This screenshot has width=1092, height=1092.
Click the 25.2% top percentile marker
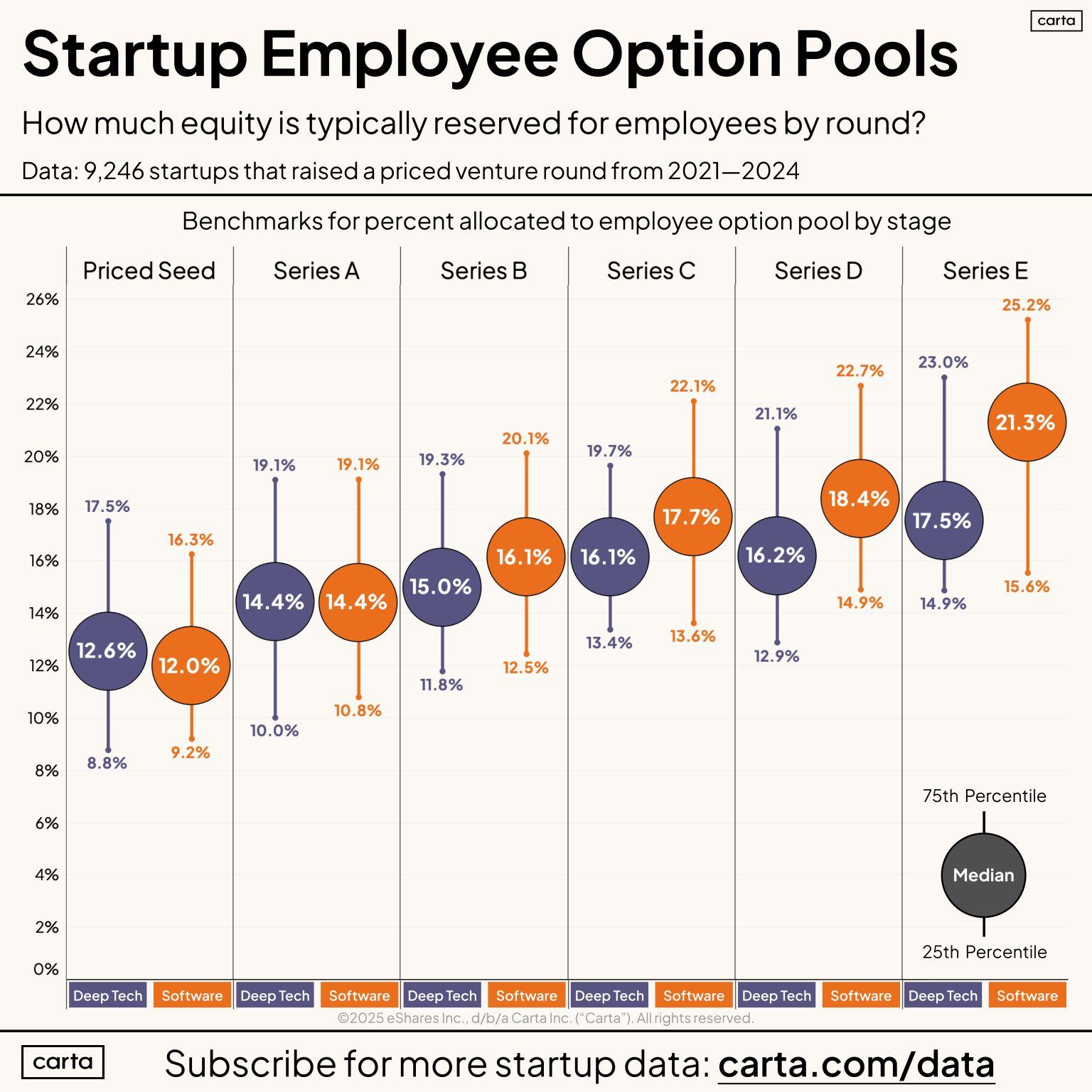point(1027,305)
